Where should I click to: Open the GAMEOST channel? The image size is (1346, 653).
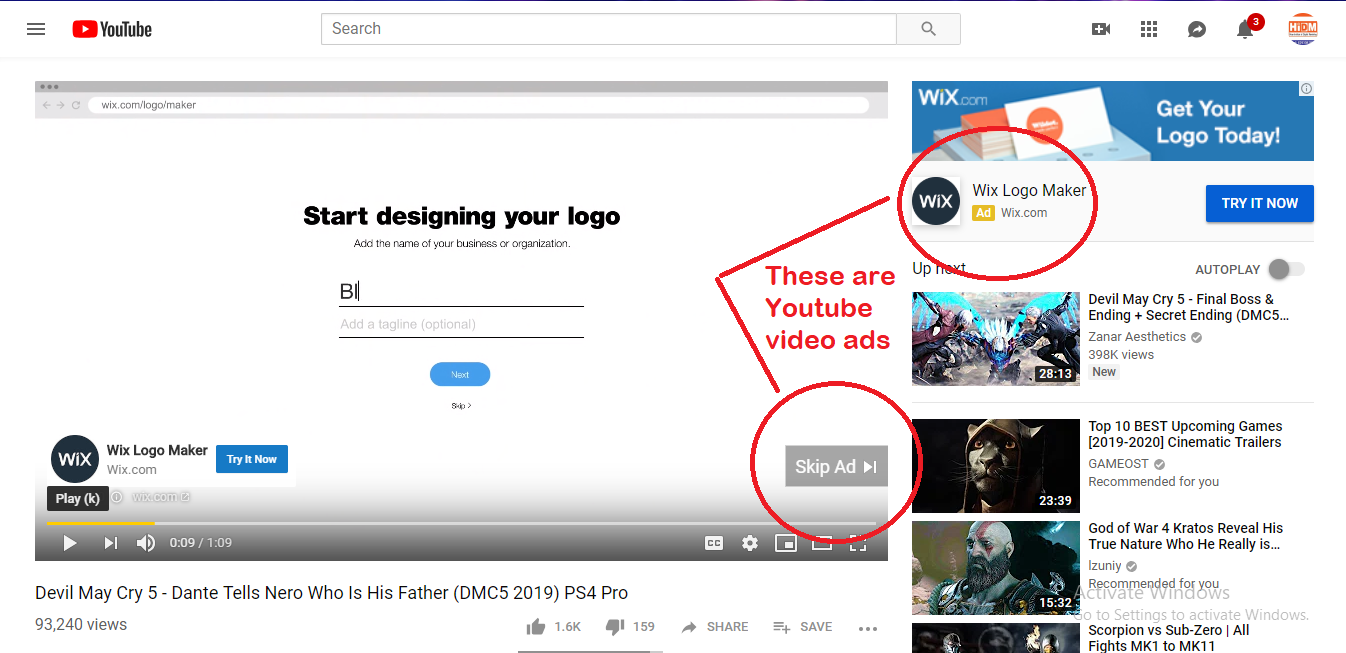click(1119, 464)
